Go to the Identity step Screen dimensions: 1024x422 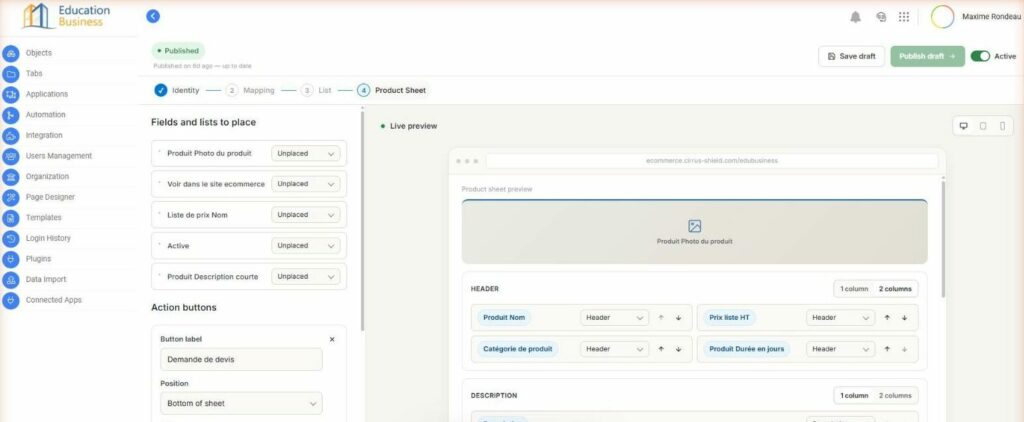tap(177, 90)
